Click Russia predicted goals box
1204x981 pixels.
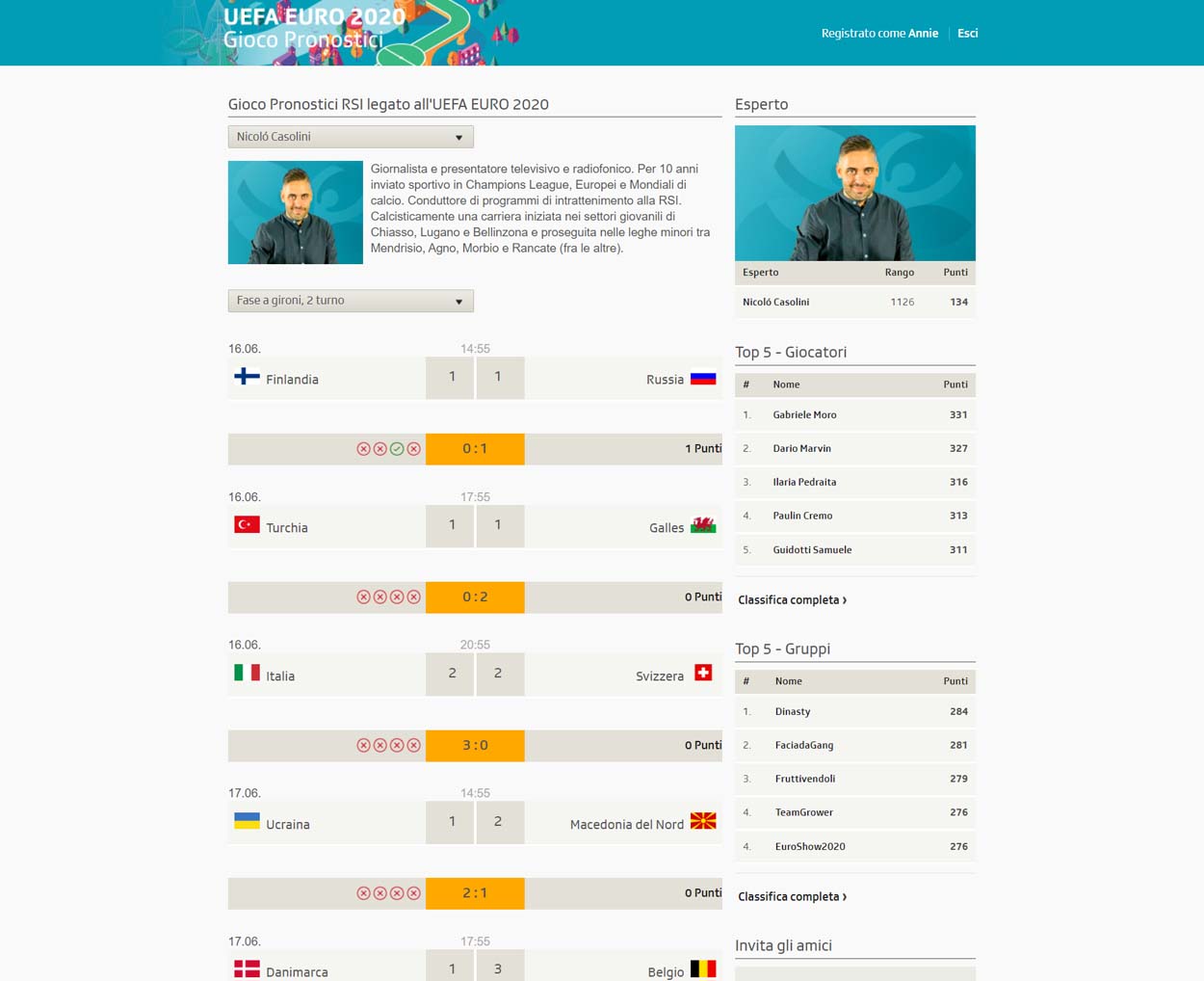(x=500, y=377)
